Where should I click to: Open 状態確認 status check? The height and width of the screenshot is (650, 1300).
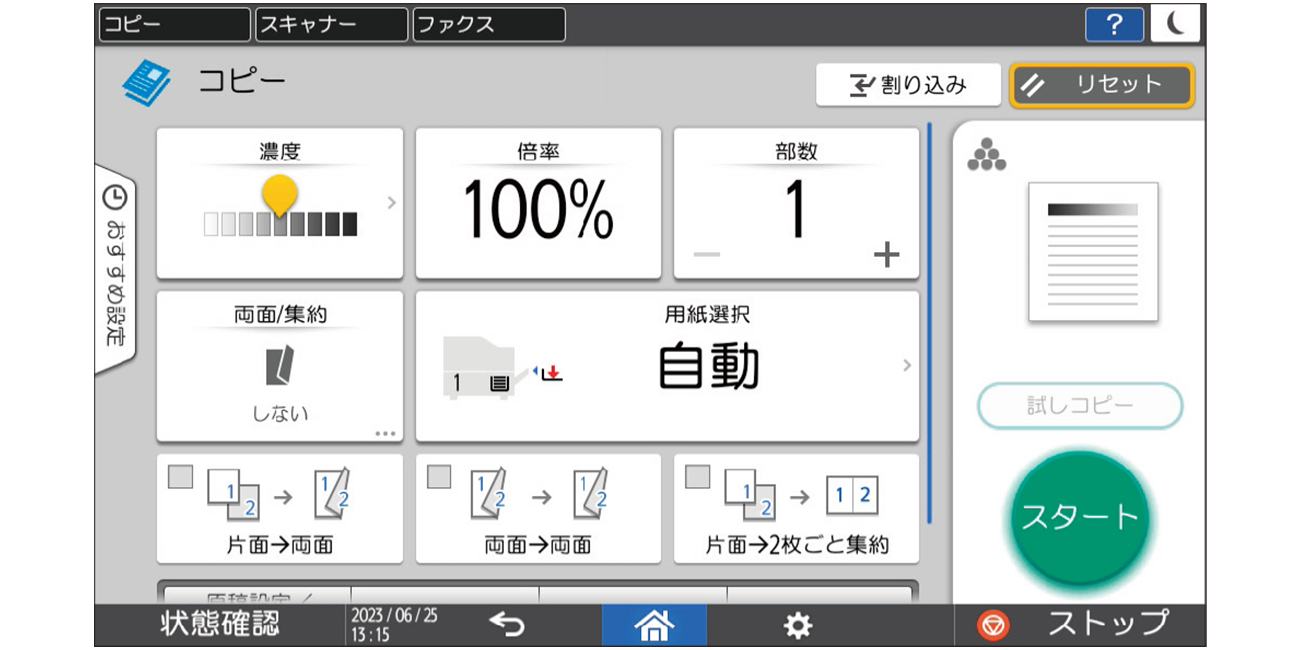[221, 625]
